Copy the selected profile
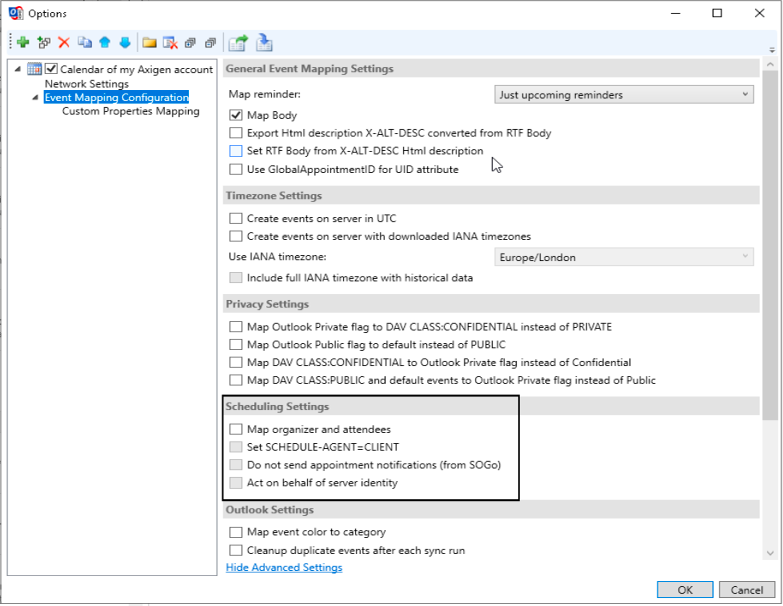Viewport: 783px width, 606px height. click(x=84, y=42)
